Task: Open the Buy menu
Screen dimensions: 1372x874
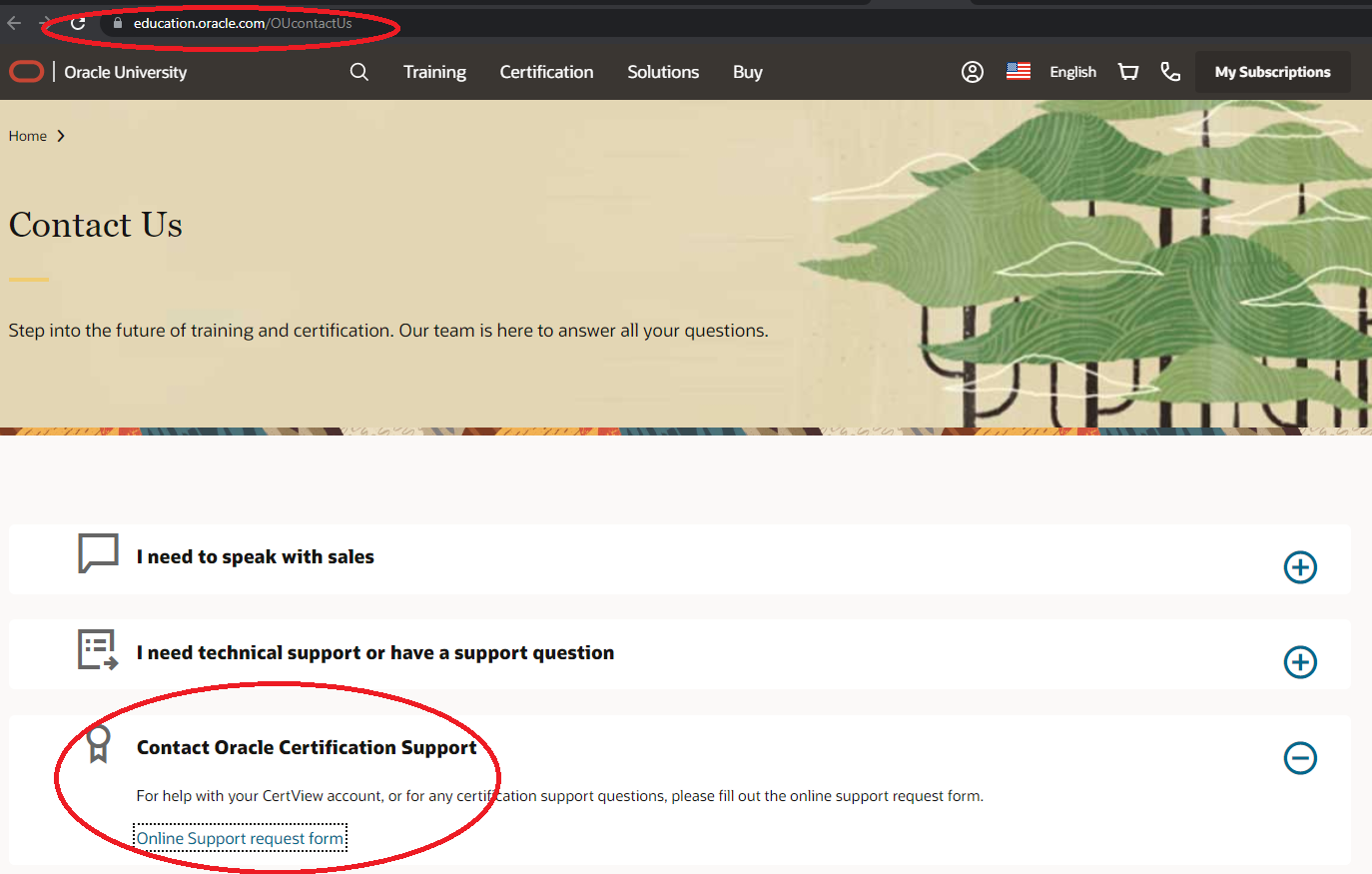Action: pos(747,72)
